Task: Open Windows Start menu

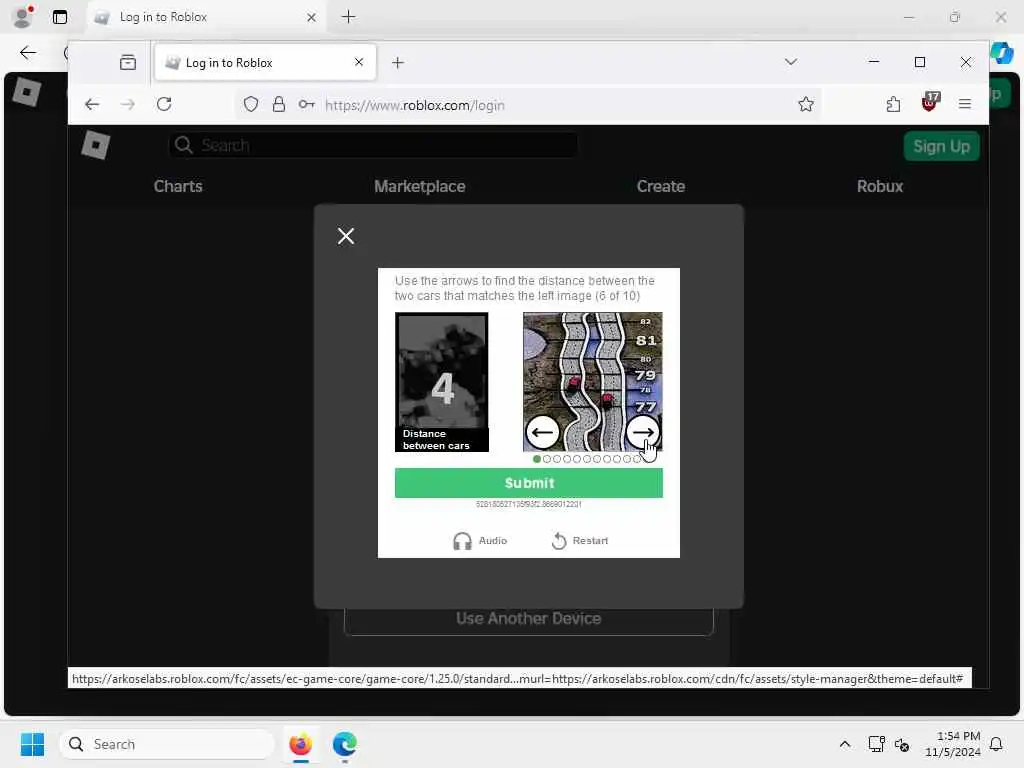Action: click(32, 744)
